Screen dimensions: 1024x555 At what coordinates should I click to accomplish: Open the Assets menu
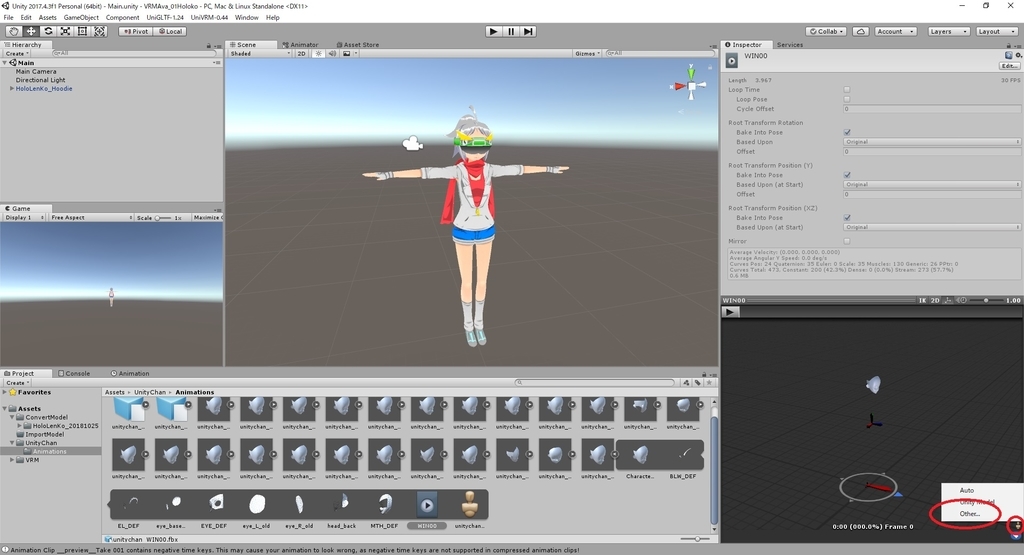pyautogui.click(x=48, y=18)
